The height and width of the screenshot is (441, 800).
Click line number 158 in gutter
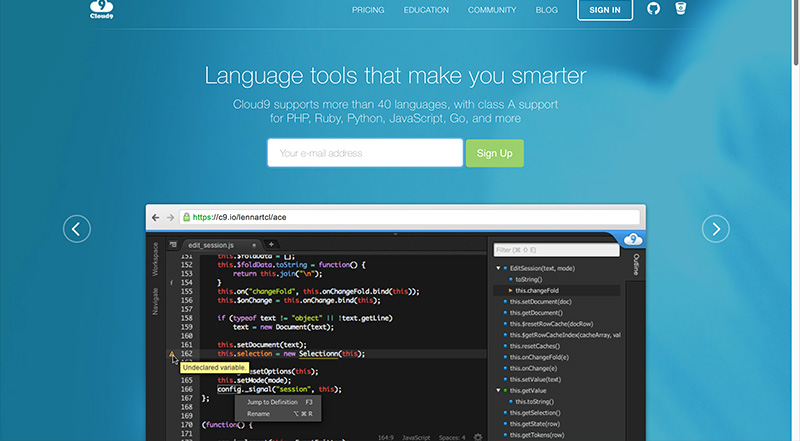[x=187, y=318]
